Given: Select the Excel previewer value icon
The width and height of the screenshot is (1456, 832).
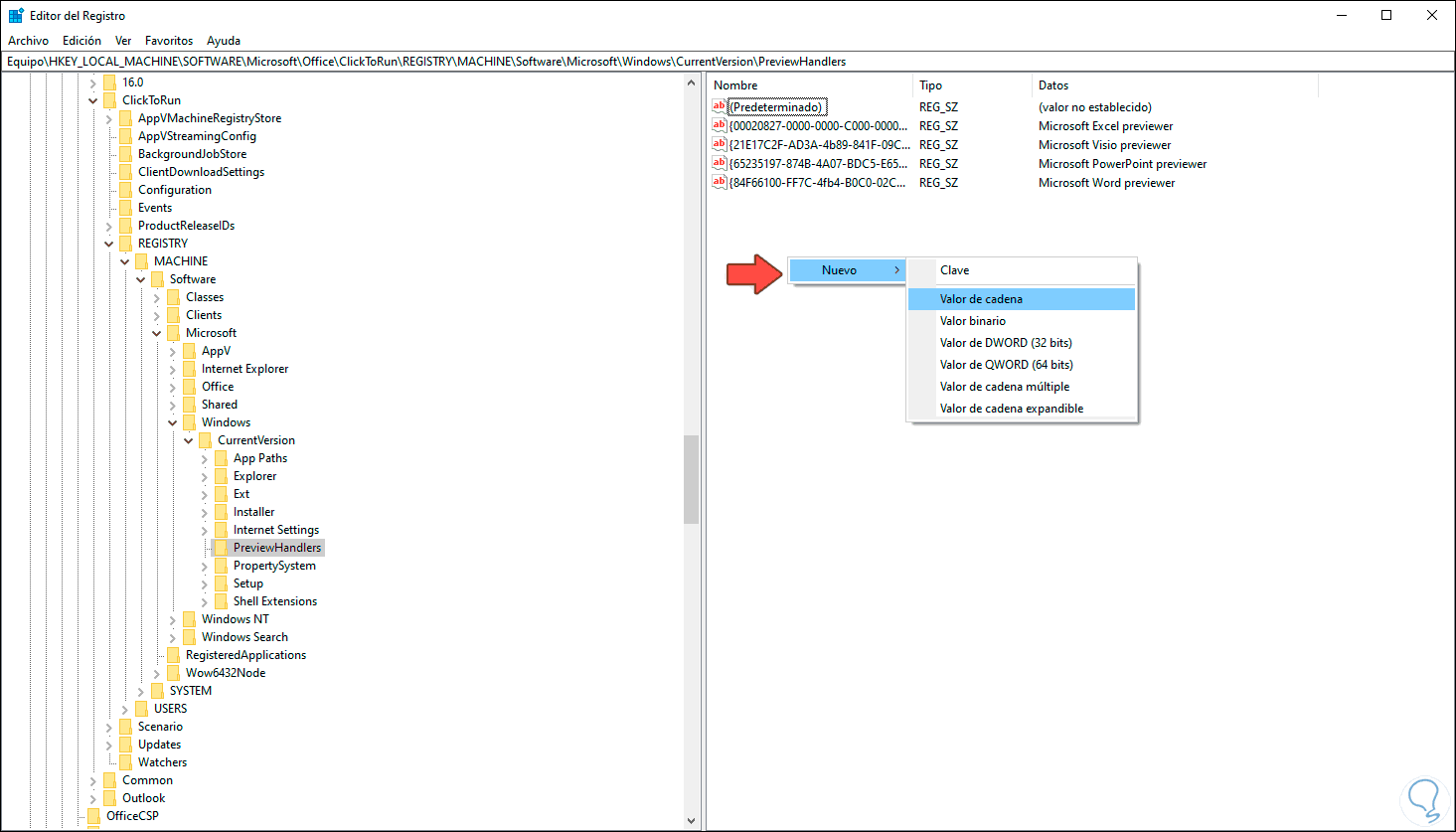Looking at the screenshot, I should (720, 125).
